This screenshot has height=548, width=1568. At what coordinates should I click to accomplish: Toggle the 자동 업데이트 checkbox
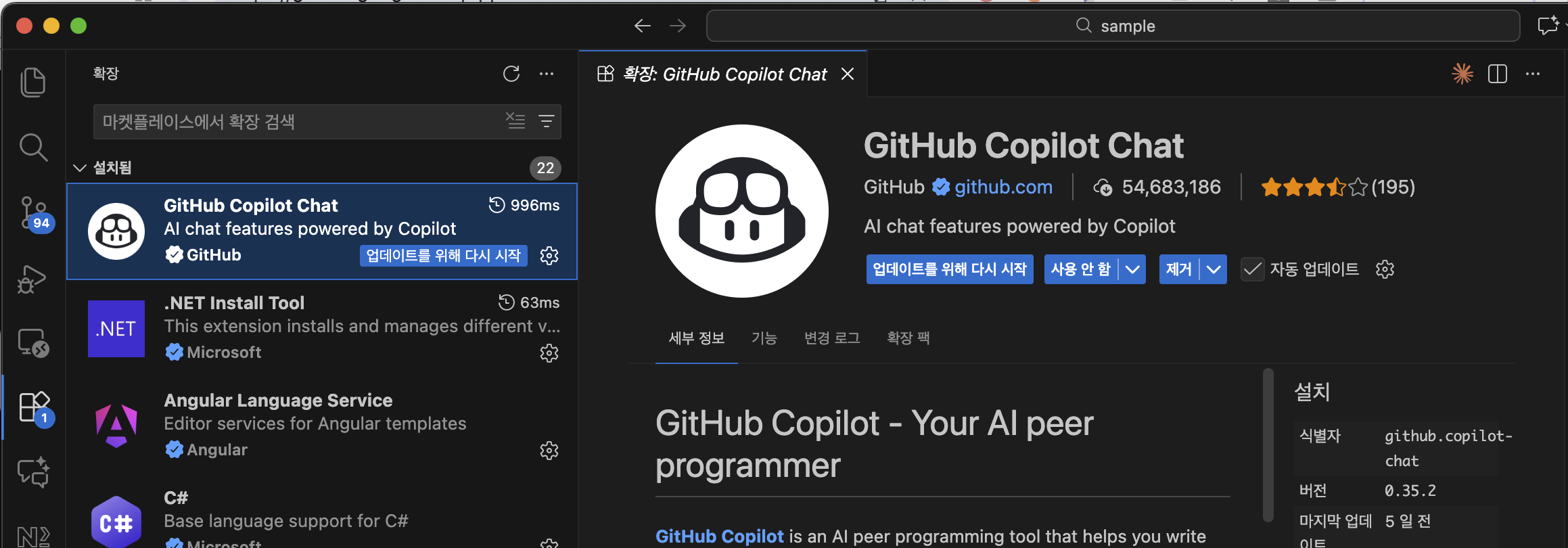tap(1252, 269)
